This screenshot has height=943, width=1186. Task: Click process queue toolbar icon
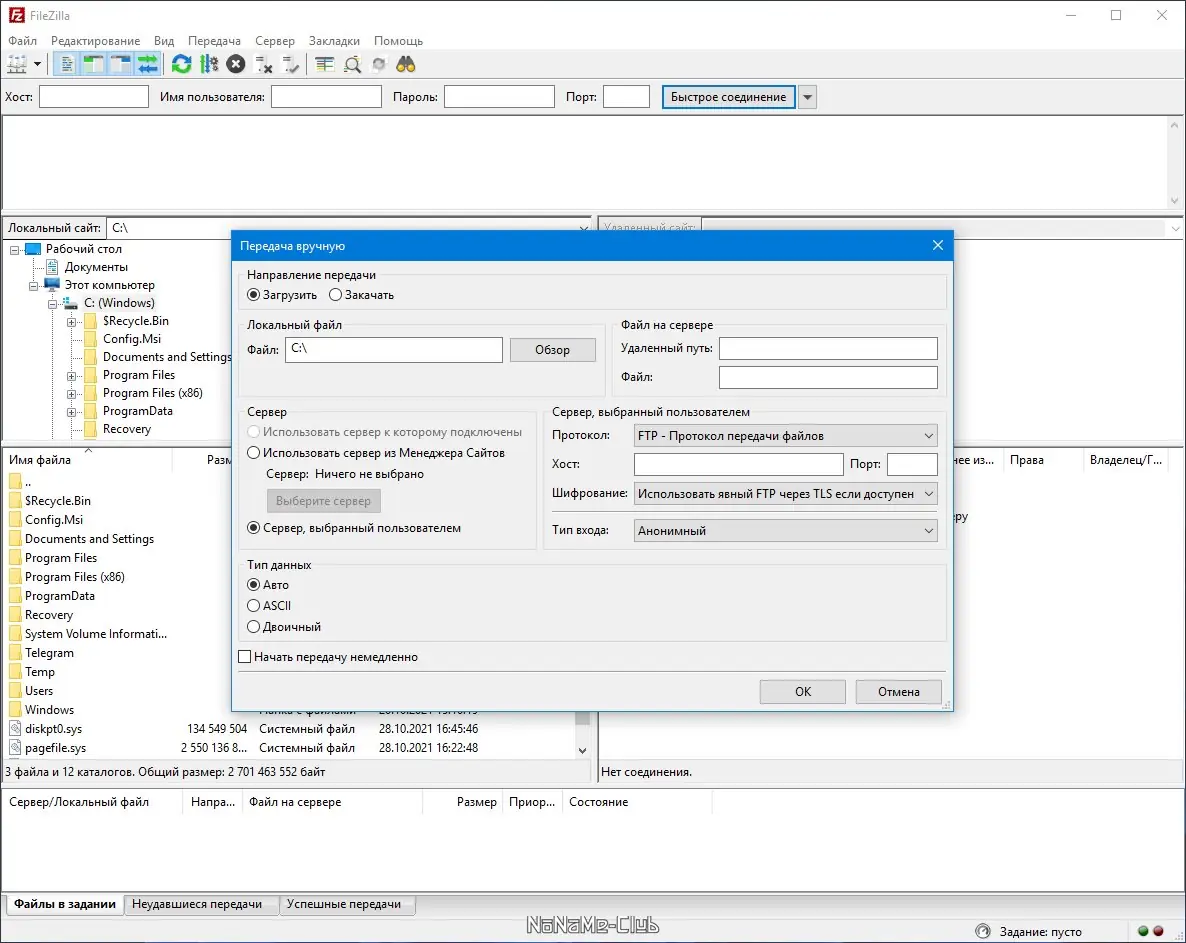pyautogui.click(x=209, y=64)
